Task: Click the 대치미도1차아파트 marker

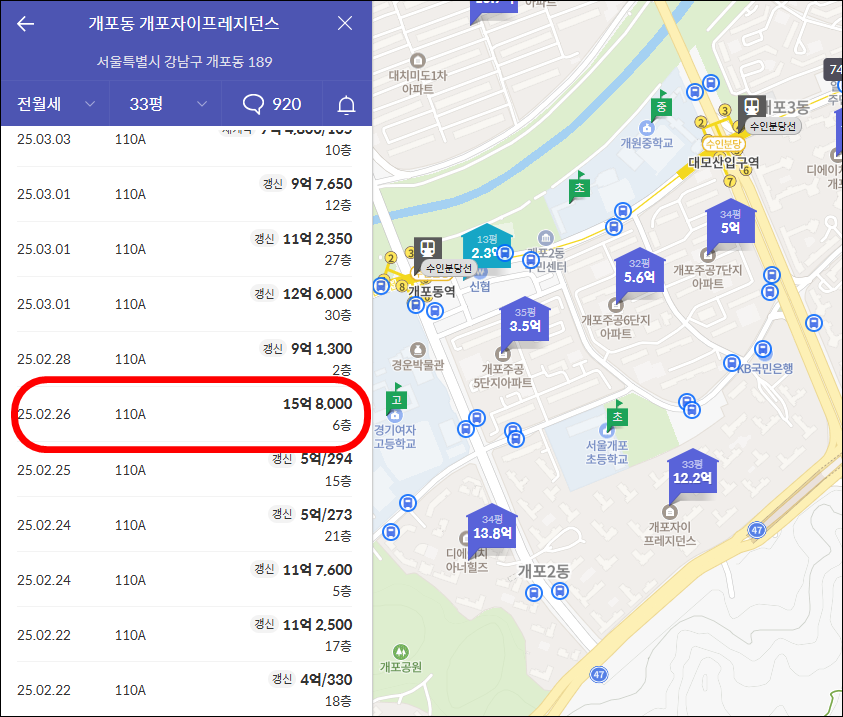Action: click(418, 60)
